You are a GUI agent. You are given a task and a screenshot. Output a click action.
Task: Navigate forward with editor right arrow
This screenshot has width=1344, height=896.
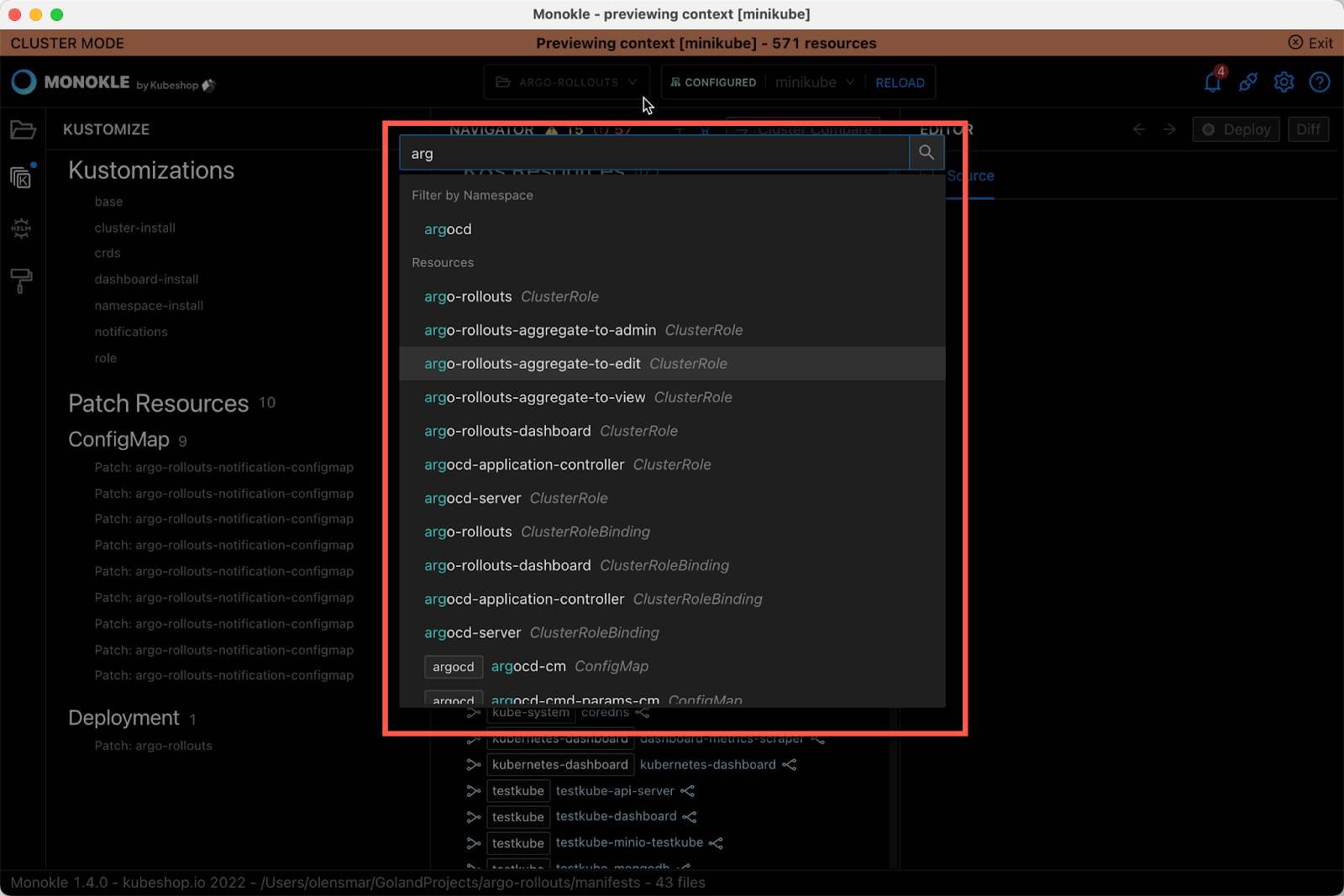pyautogui.click(x=1169, y=129)
